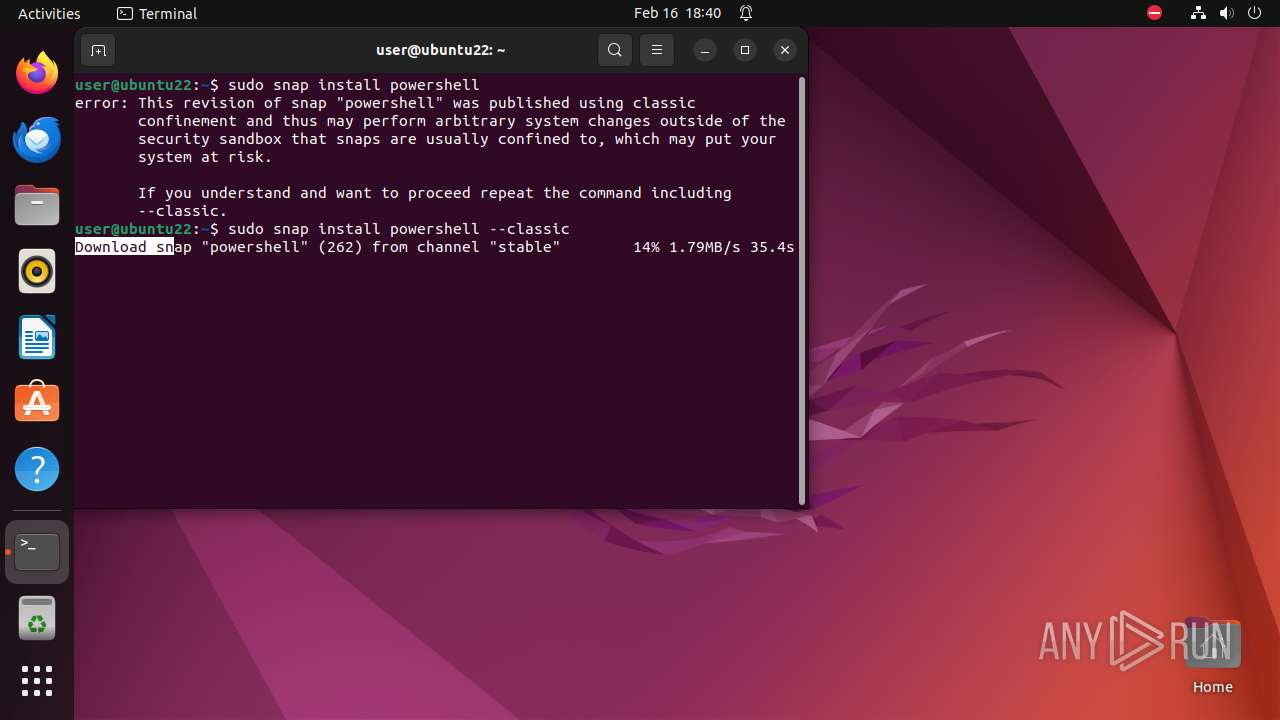Open the volume speaker icon

coord(1227,13)
